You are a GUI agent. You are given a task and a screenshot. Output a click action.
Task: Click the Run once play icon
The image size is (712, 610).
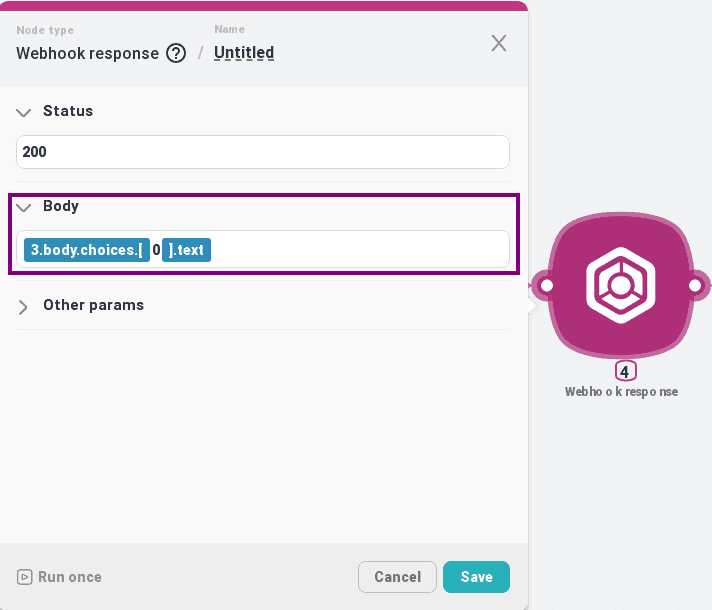(25, 577)
